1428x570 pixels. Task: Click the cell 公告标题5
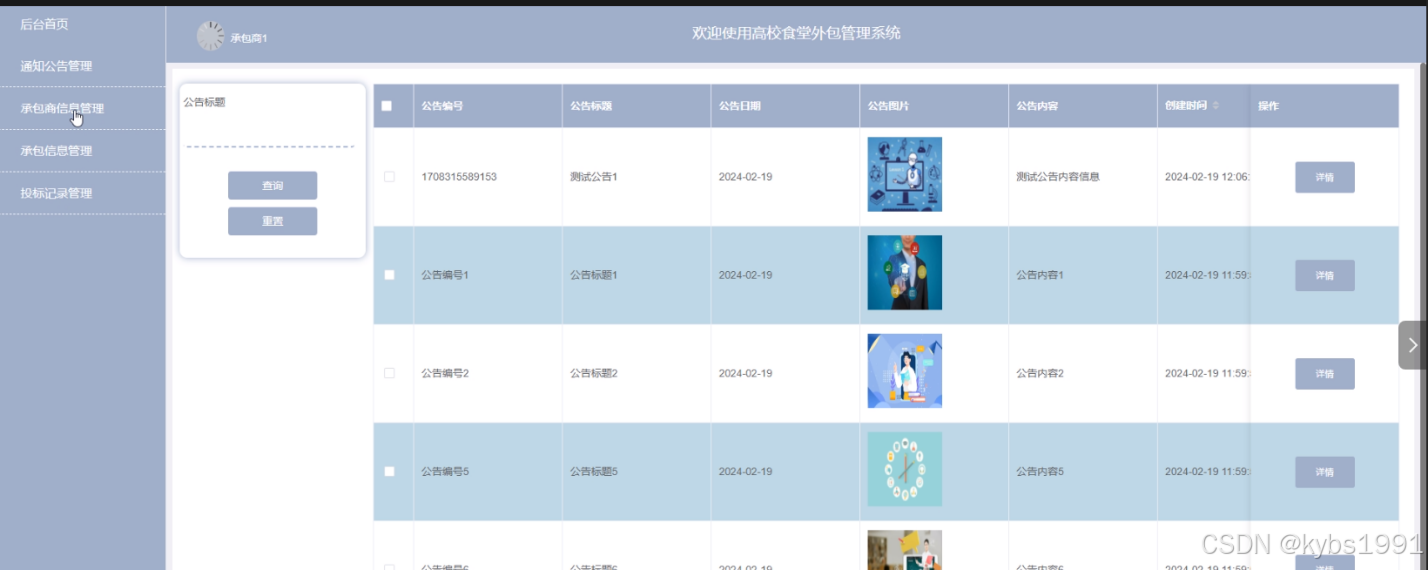point(594,471)
